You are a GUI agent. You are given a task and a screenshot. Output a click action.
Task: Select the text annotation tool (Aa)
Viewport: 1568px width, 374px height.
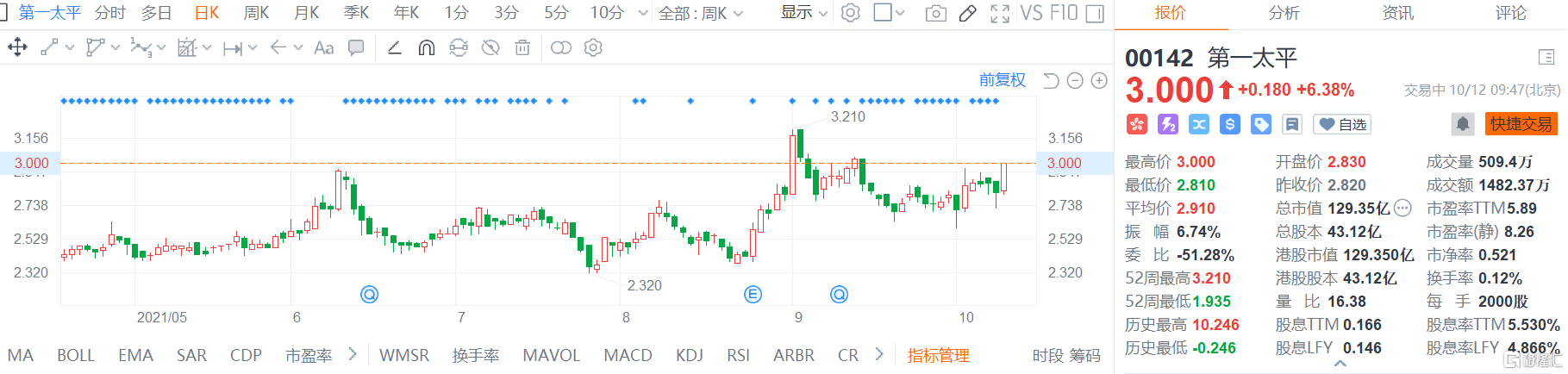point(323,48)
